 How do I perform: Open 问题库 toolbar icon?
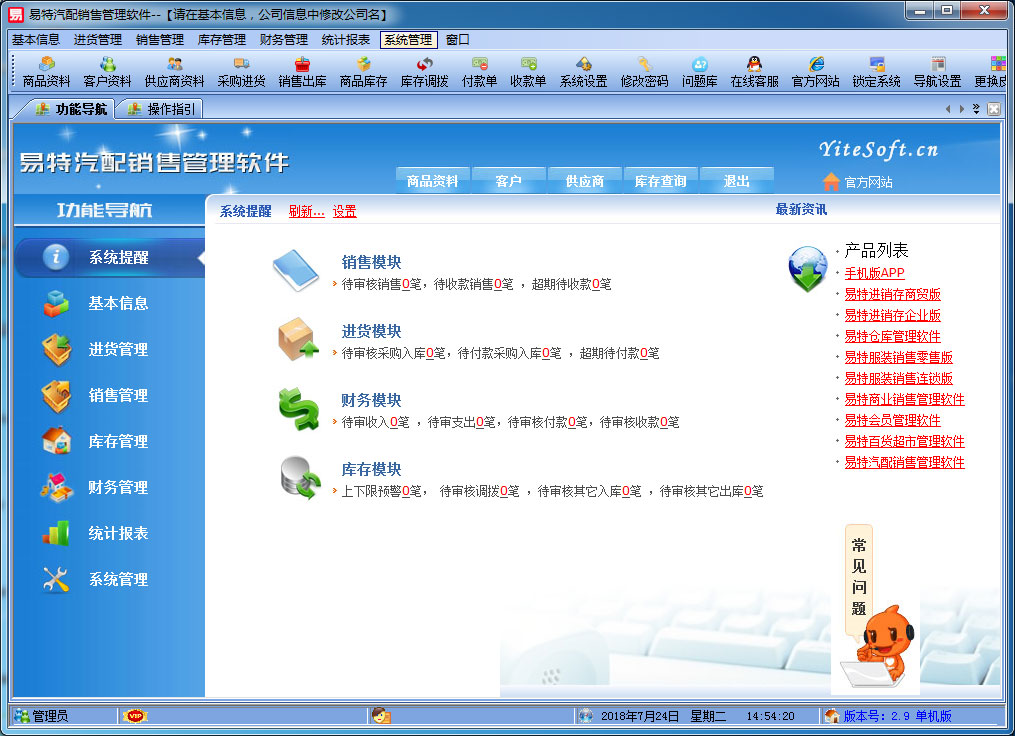coord(700,72)
